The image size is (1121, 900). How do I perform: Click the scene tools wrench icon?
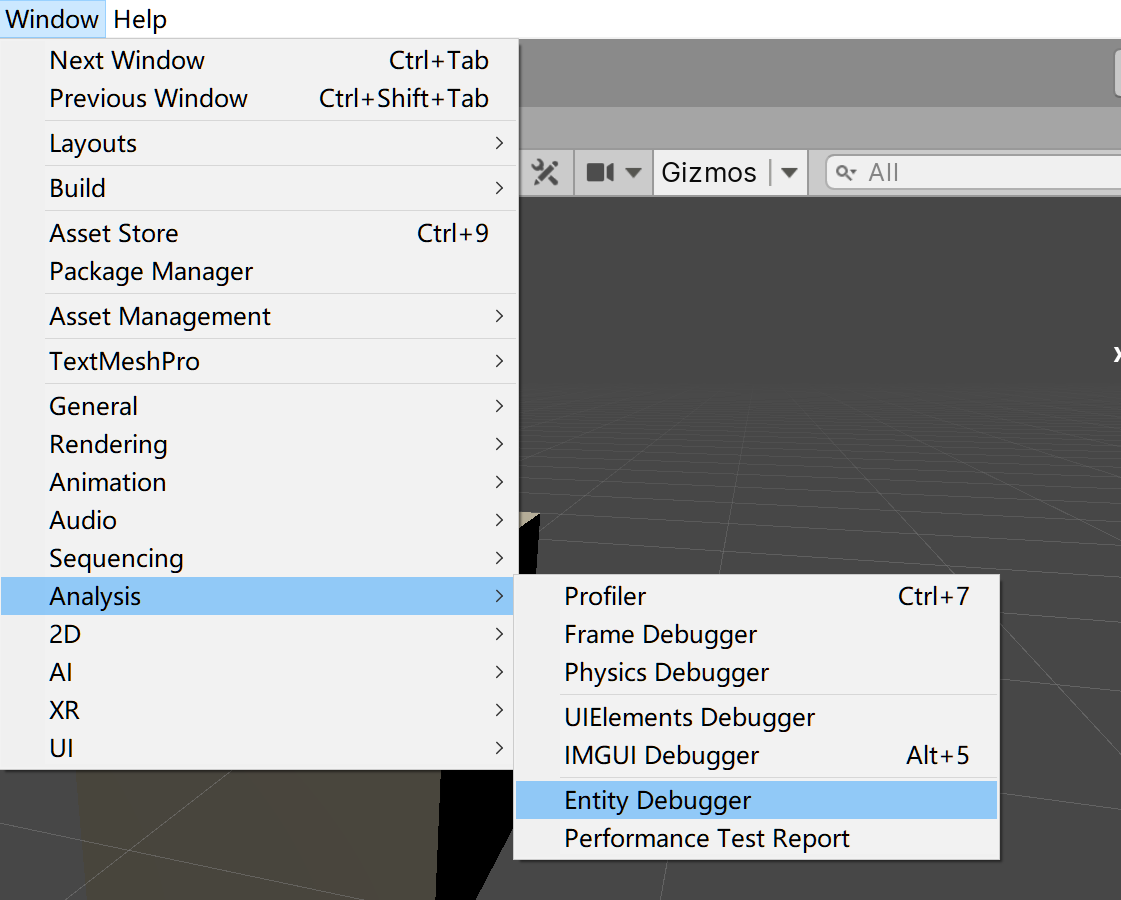[x=545, y=172]
